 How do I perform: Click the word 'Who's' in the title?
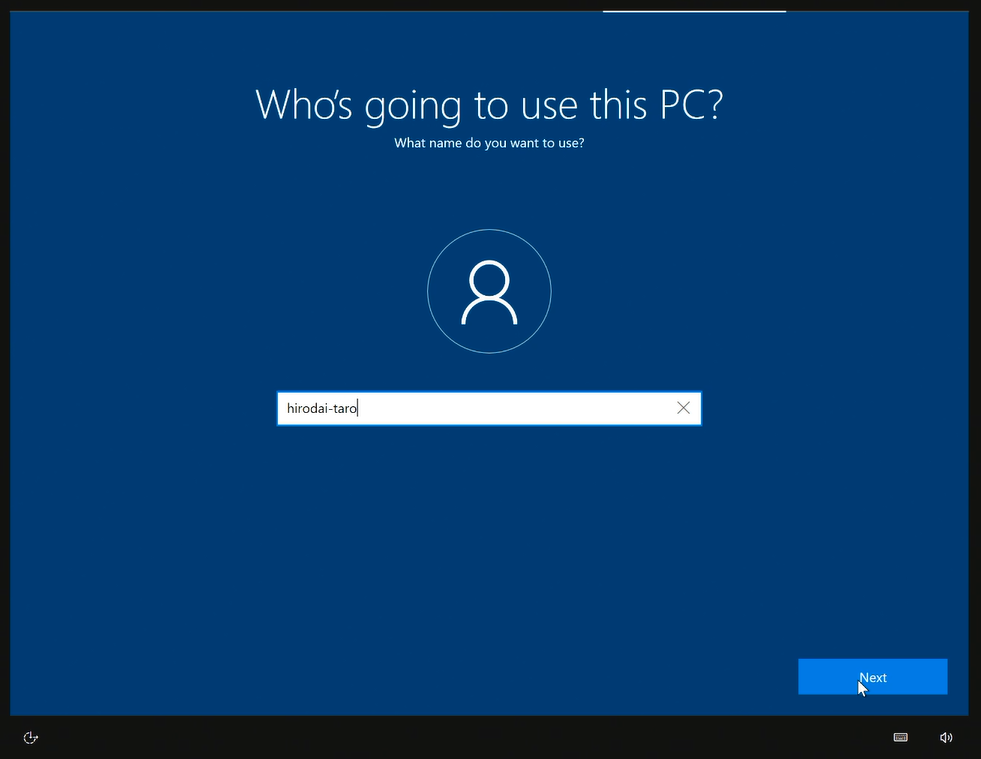point(305,105)
